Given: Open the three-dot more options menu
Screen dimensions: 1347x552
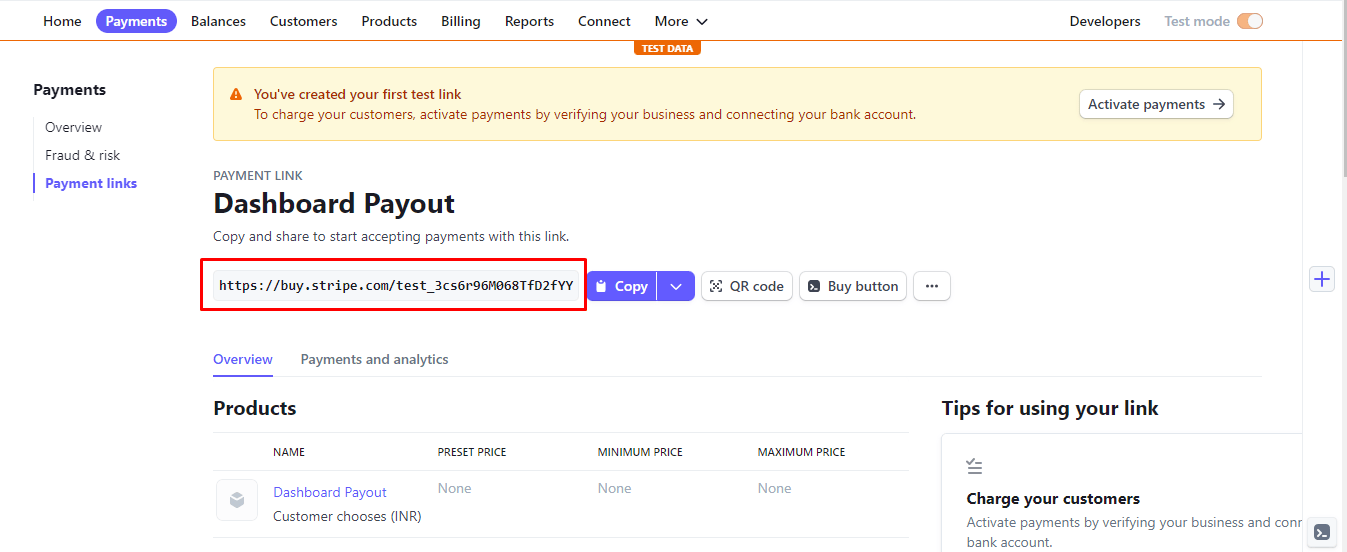Looking at the screenshot, I should pyautogui.click(x=931, y=286).
